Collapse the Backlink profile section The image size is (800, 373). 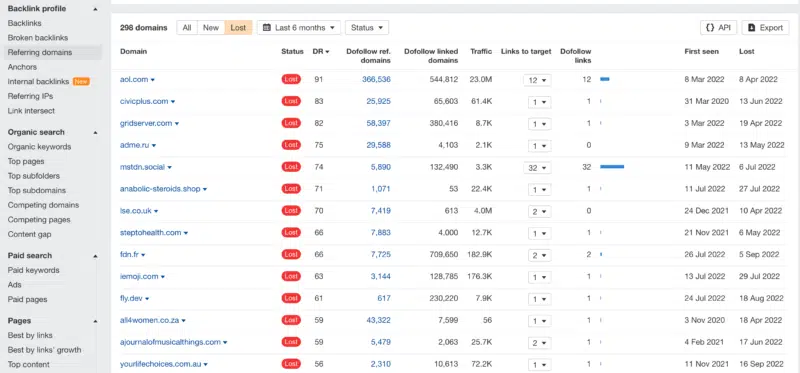95,9
